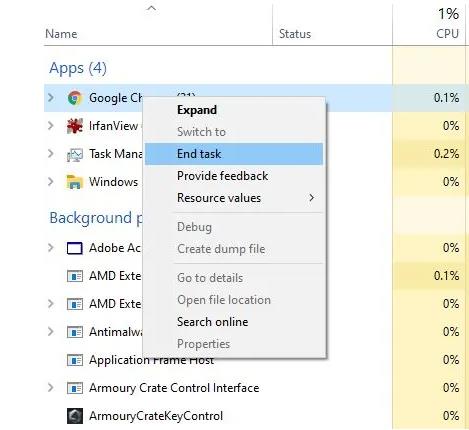Expand the Task Manager process group
The image size is (469, 430).
tap(51, 154)
